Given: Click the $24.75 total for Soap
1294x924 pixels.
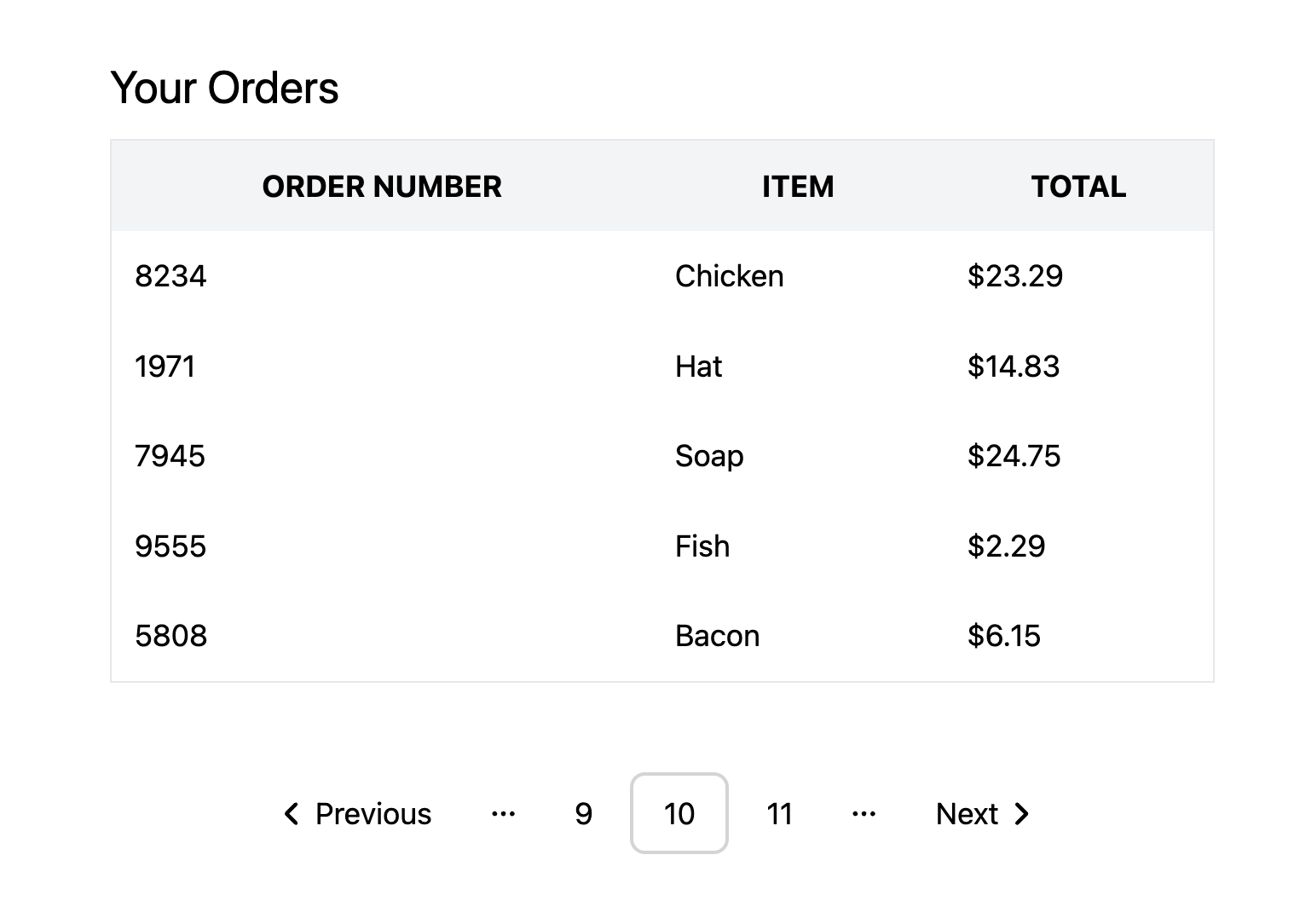Looking at the screenshot, I should coord(1014,456).
